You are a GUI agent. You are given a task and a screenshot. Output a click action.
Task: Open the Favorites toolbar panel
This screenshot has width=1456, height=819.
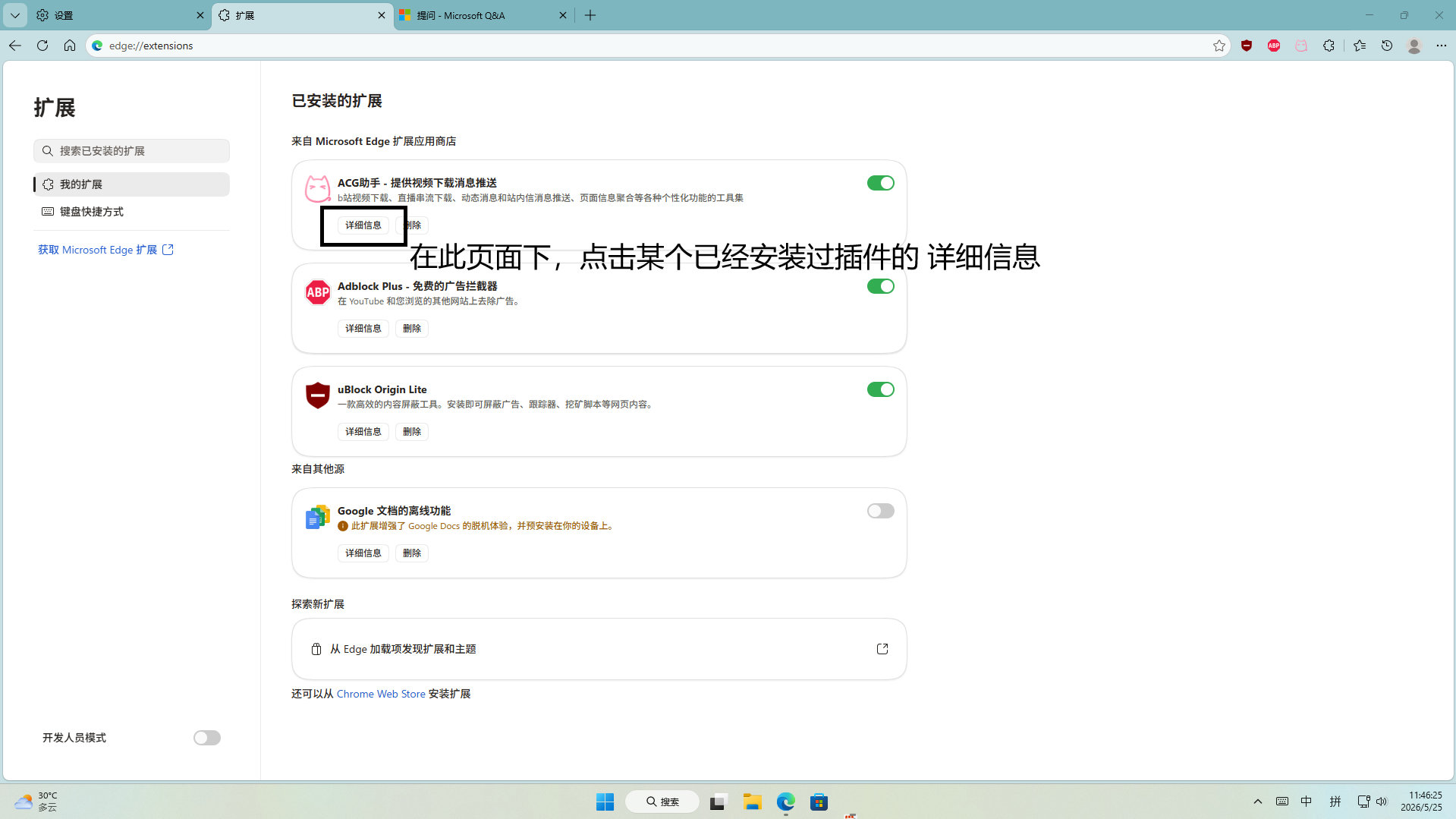point(1360,46)
